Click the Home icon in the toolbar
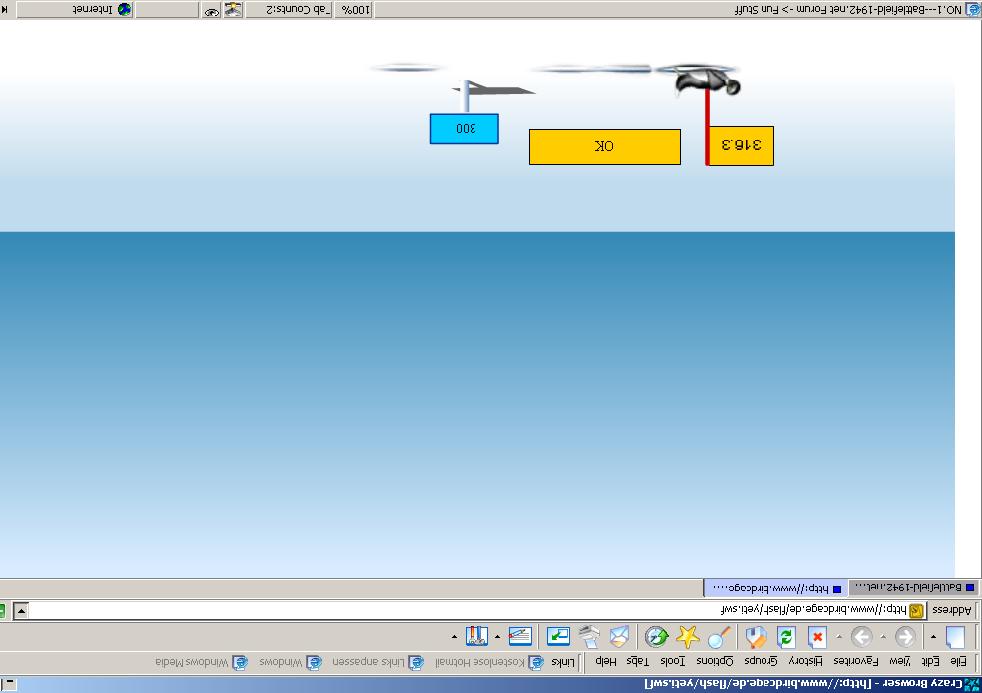 click(756, 637)
